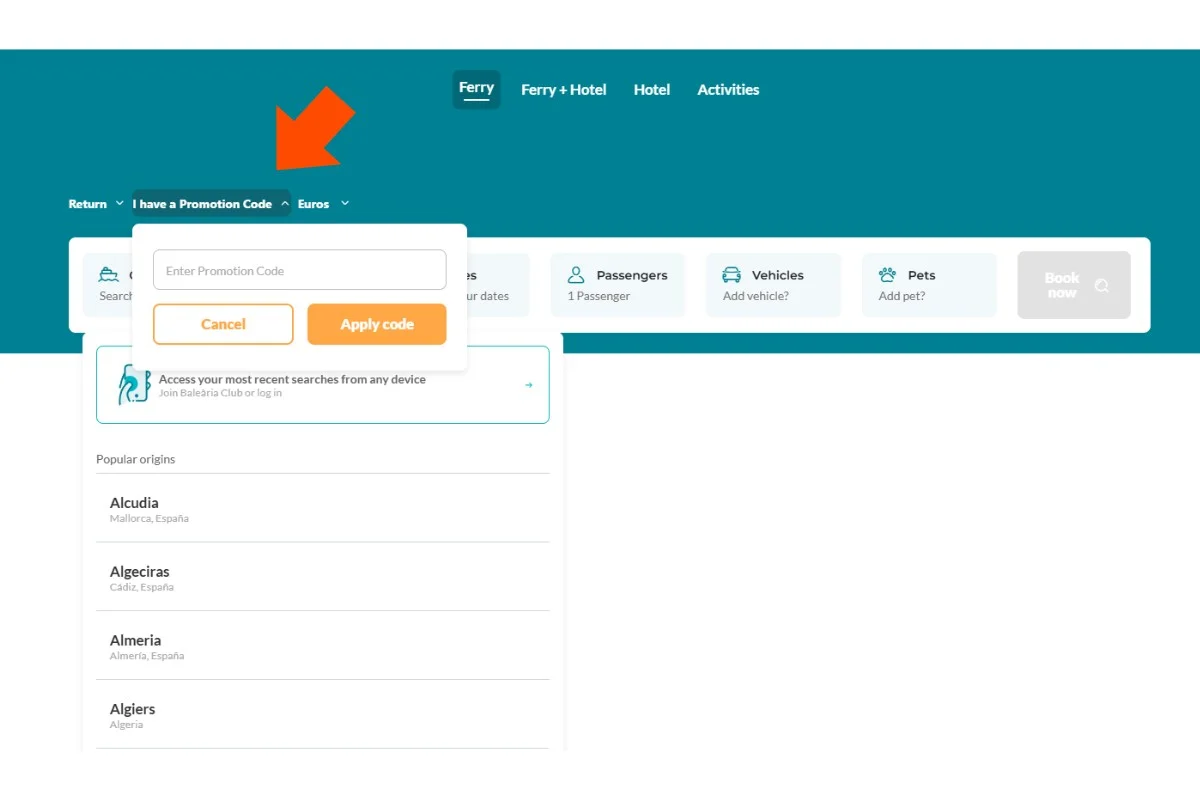Click the Baleària Club illustration icon
Image resolution: width=1200 pixels, height=800 pixels.
133,385
